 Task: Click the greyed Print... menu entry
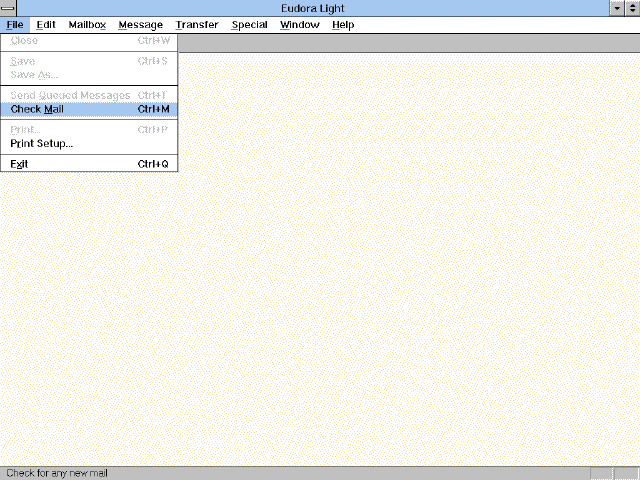pyautogui.click(x=89, y=130)
